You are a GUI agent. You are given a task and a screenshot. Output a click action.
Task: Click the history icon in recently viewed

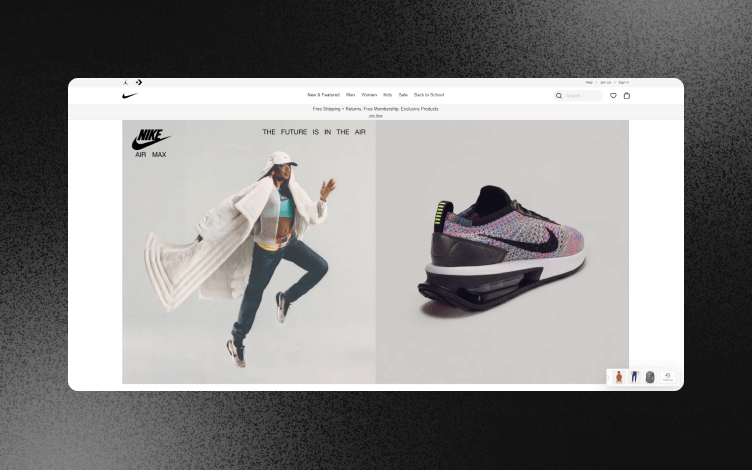[668, 377]
